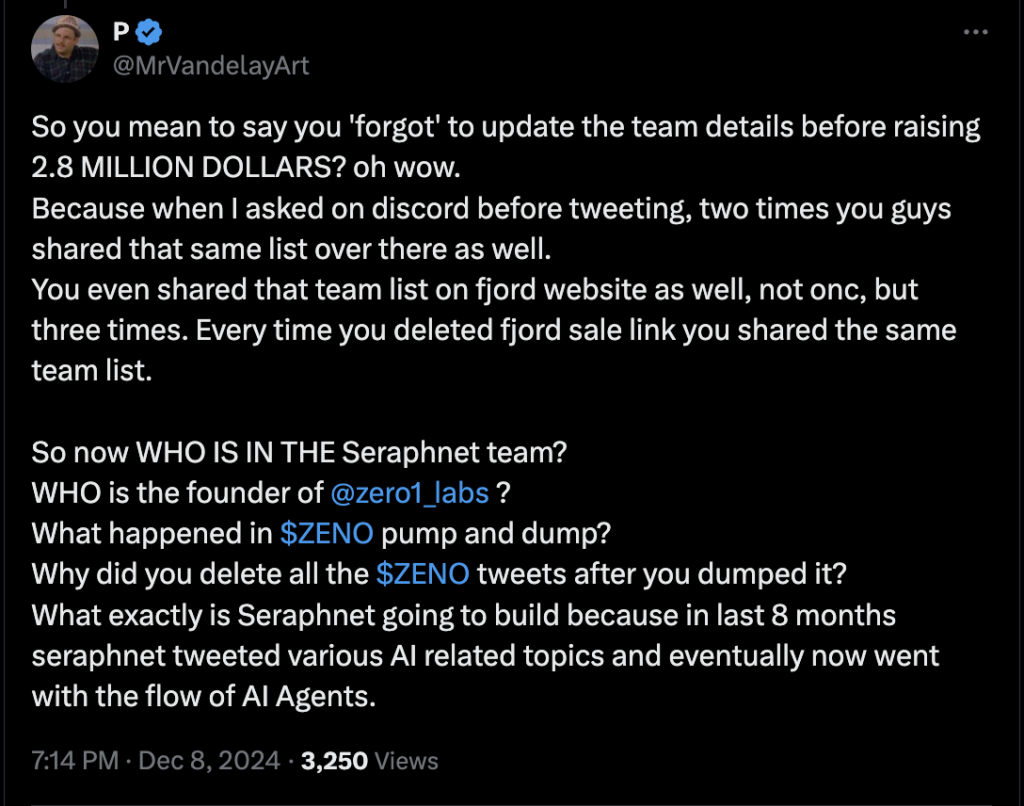Image resolution: width=1024 pixels, height=806 pixels.
Task: Open the author's profile picture
Action: (x=65, y=49)
